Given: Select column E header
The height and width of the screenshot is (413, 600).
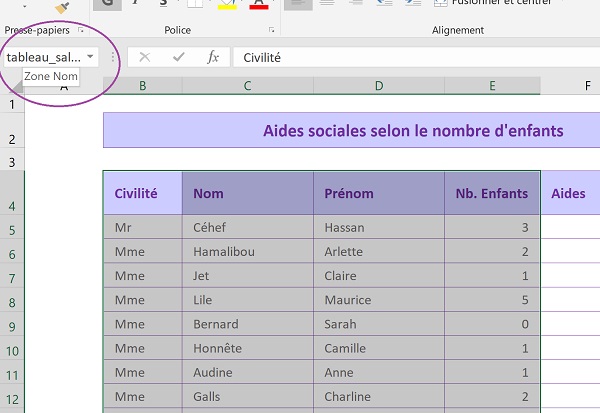Looking at the screenshot, I should (x=492, y=85).
